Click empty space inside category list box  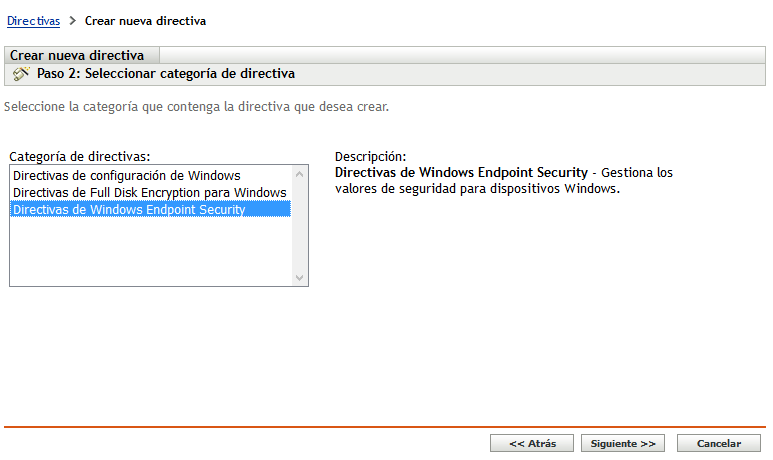(150, 252)
